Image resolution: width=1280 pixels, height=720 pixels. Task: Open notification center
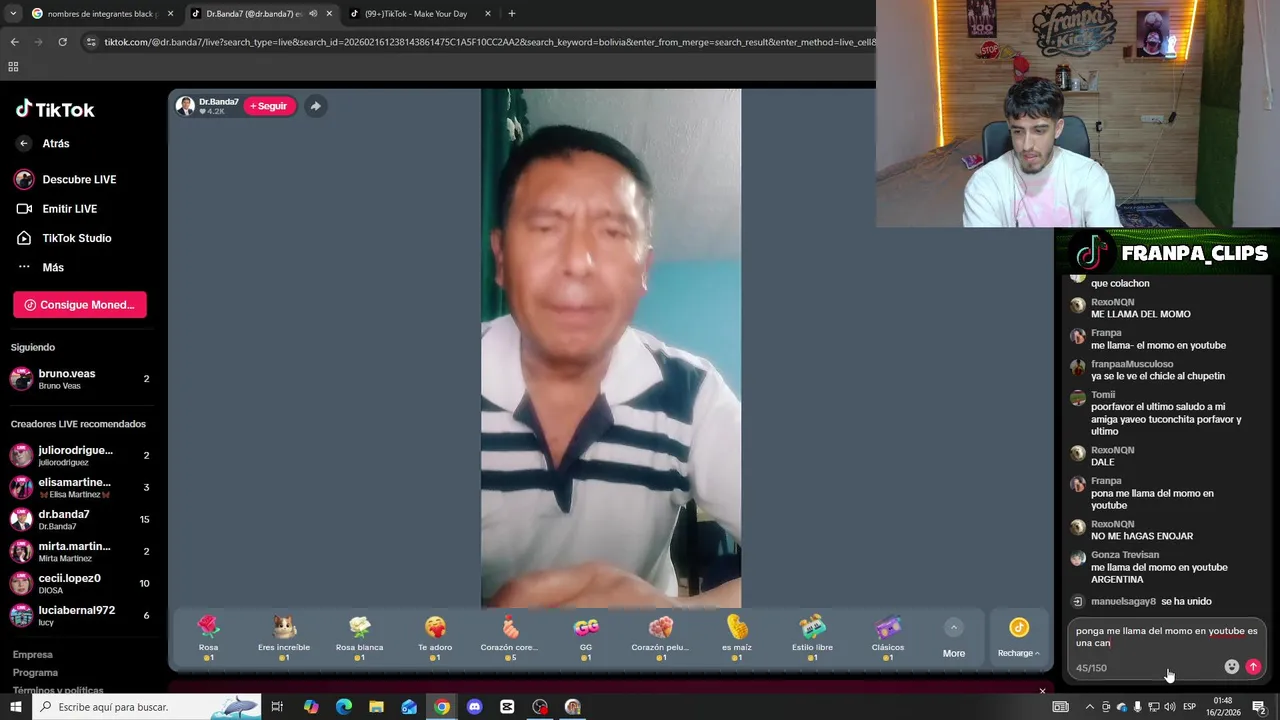click(1259, 707)
